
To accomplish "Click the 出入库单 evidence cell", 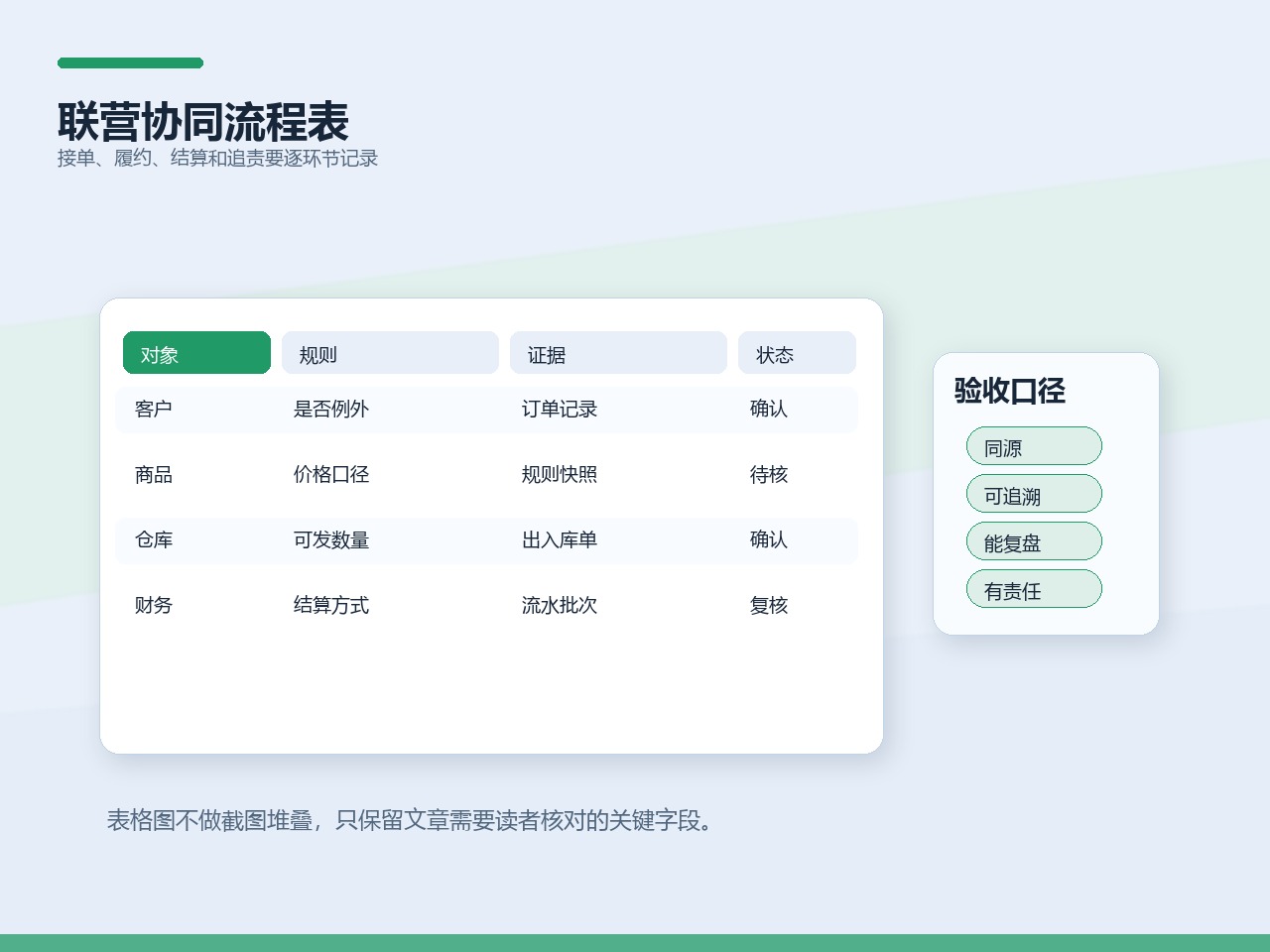I will click(560, 540).
